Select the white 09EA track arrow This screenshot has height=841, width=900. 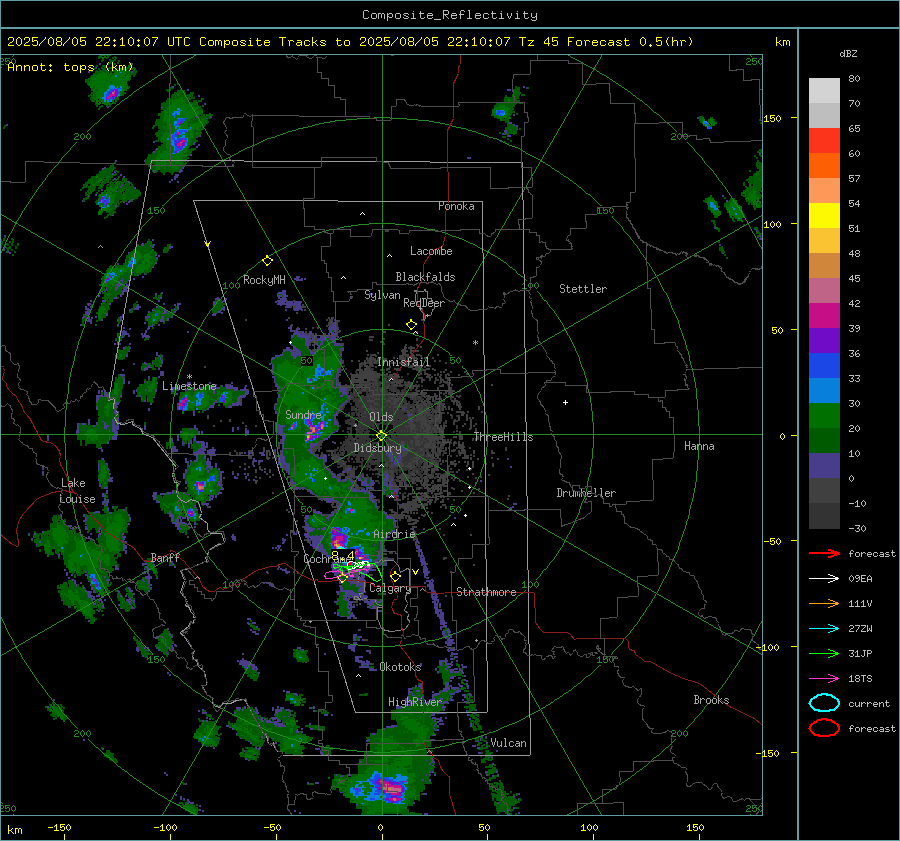(x=824, y=579)
